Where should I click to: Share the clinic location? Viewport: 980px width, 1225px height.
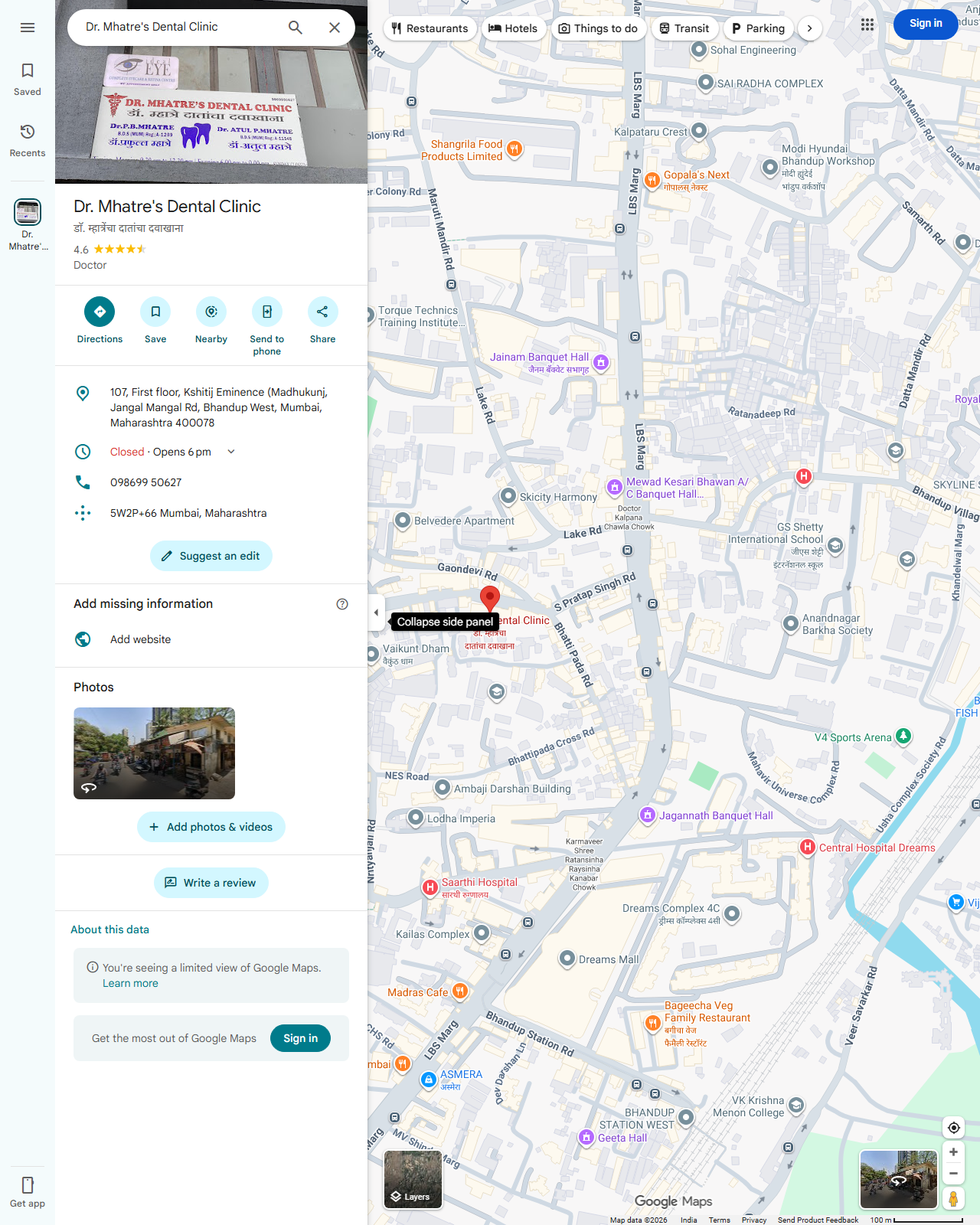click(x=322, y=320)
